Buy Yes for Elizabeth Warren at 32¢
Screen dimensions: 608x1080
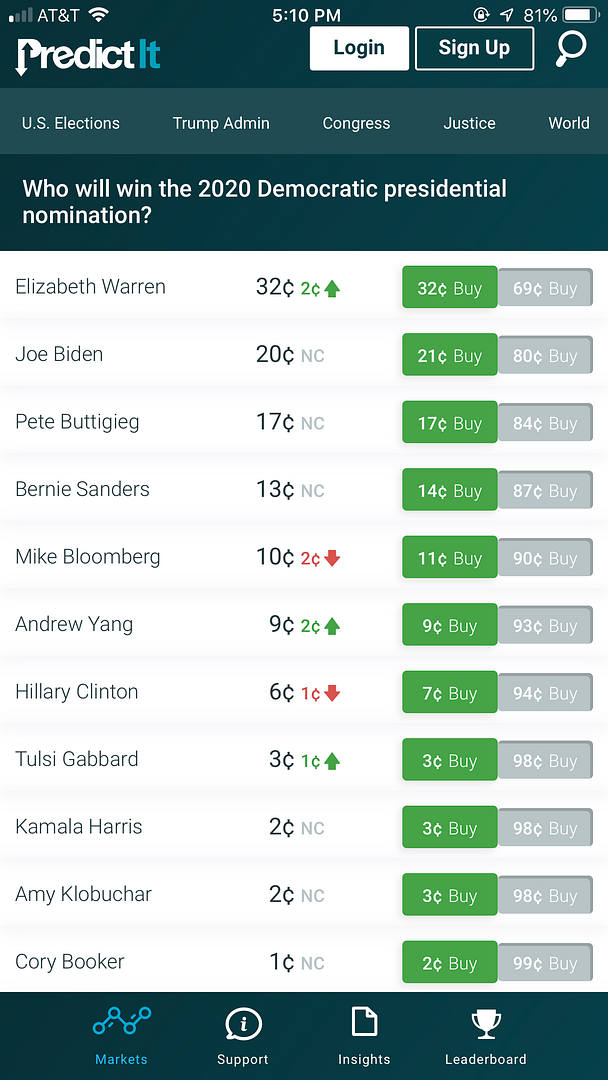449,289
